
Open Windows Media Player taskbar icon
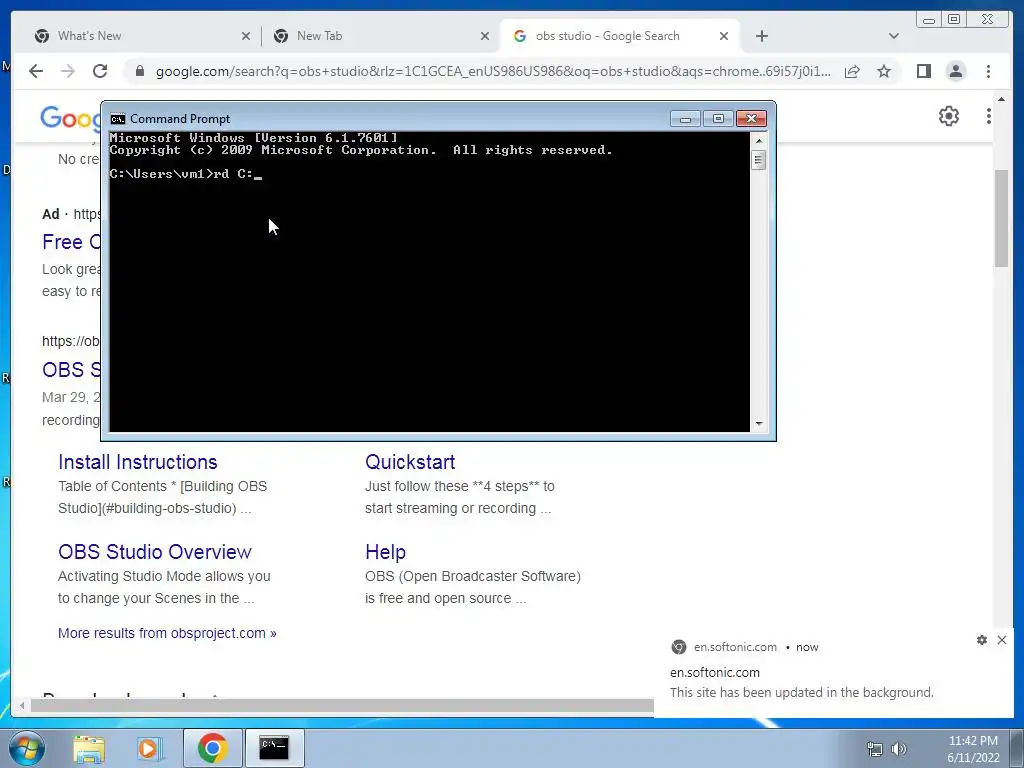[149, 748]
